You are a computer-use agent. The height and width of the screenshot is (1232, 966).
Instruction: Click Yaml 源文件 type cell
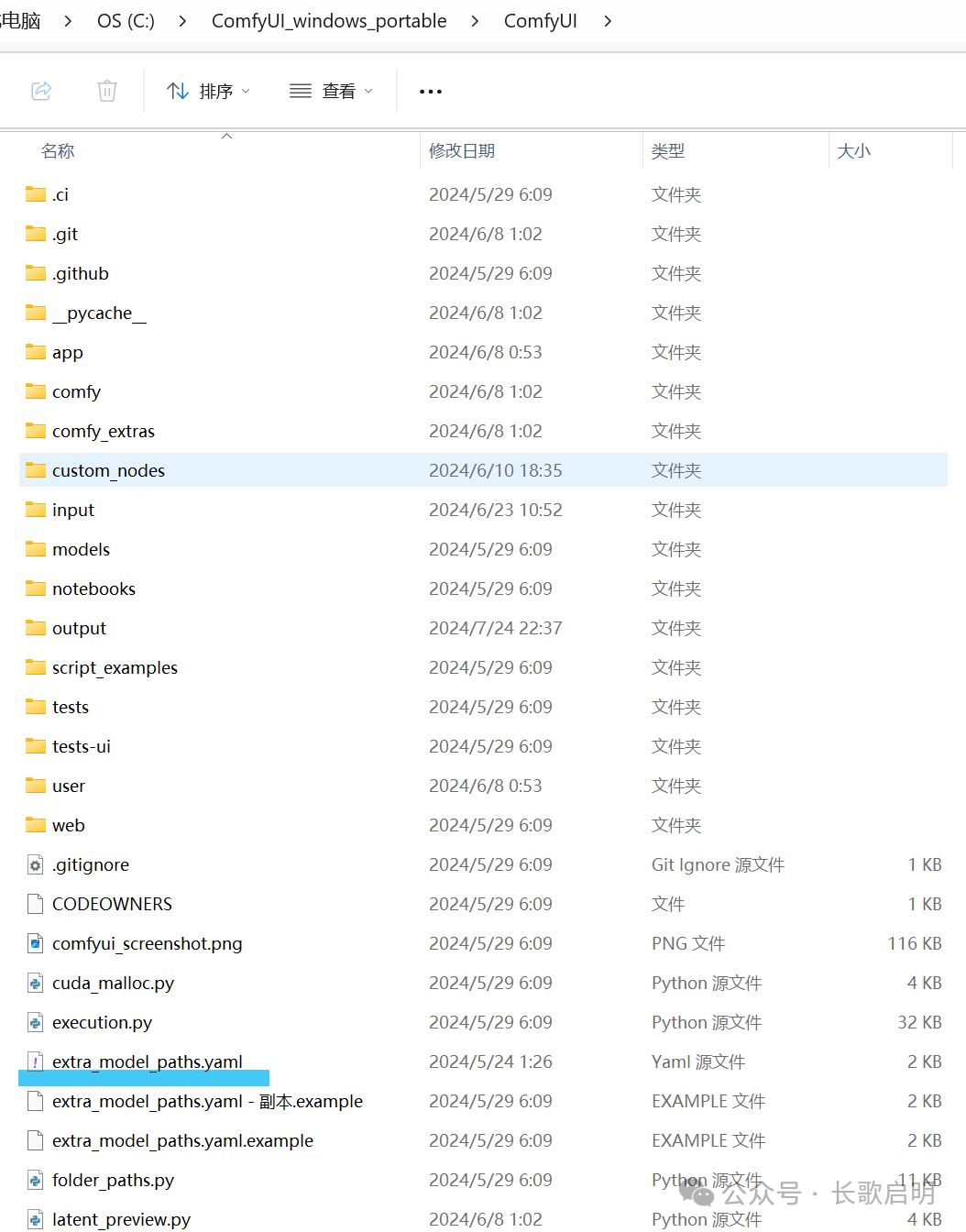(x=697, y=1061)
